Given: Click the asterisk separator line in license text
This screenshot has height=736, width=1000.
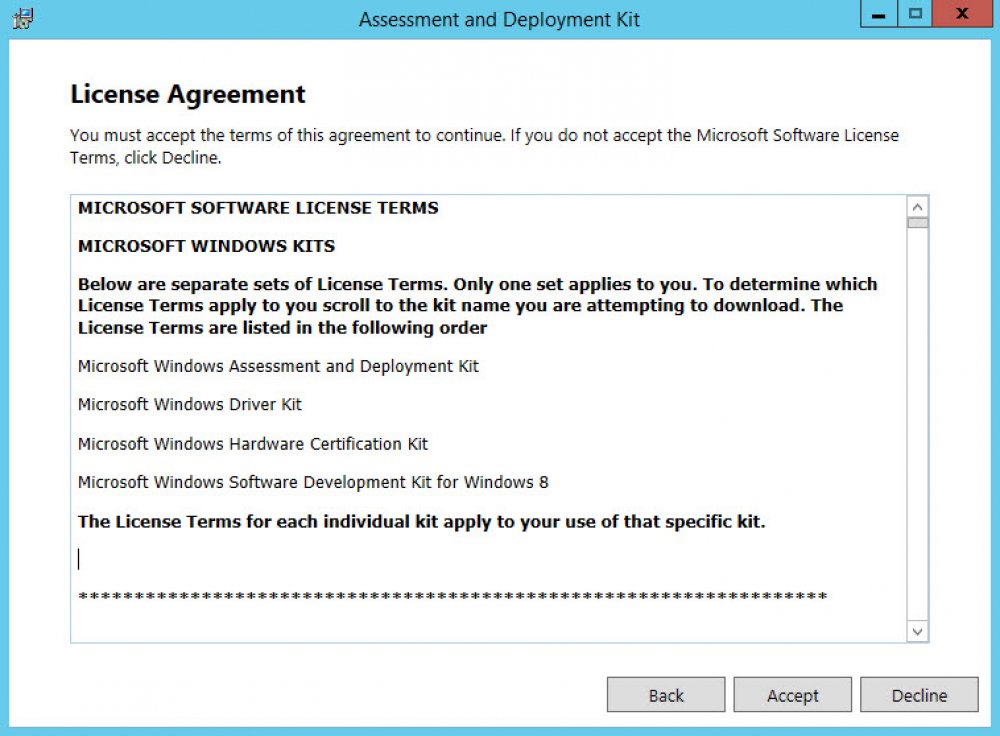Looking at the screenshot, I should [x=452, y=596].
